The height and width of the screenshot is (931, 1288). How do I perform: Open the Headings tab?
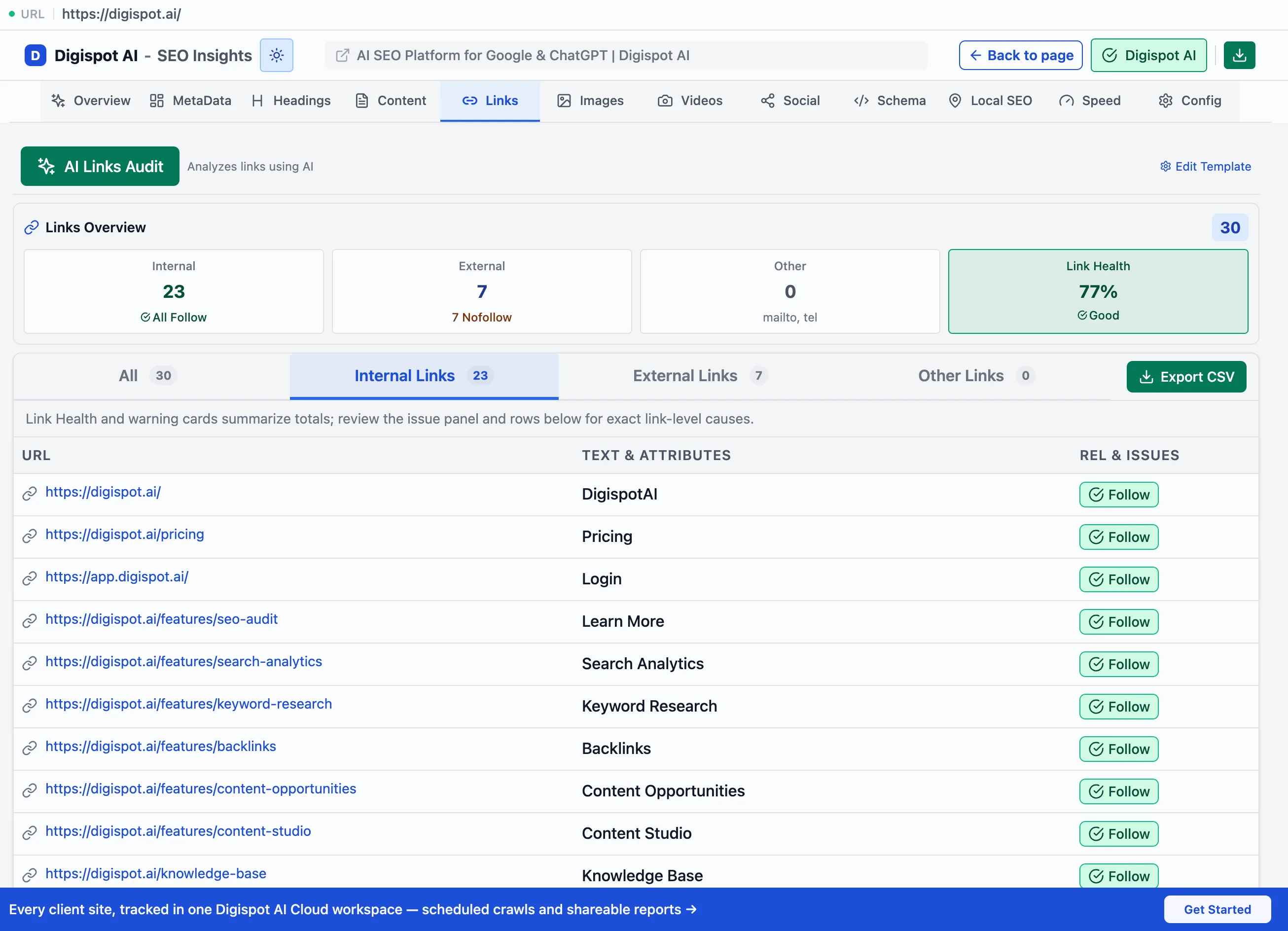pos(291,101)
